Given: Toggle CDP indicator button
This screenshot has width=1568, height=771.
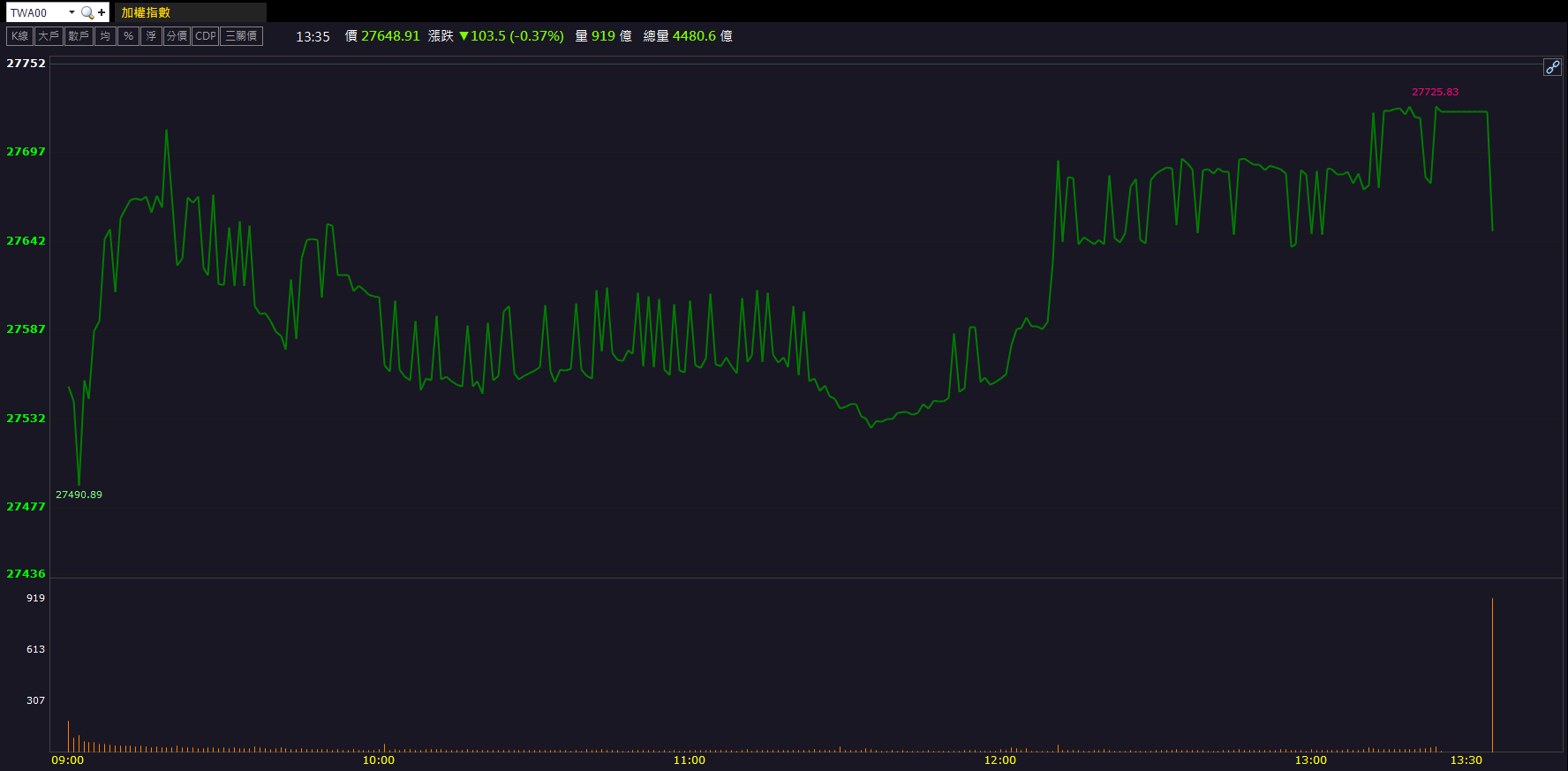Looking at the screenshot, I should 205,36.
